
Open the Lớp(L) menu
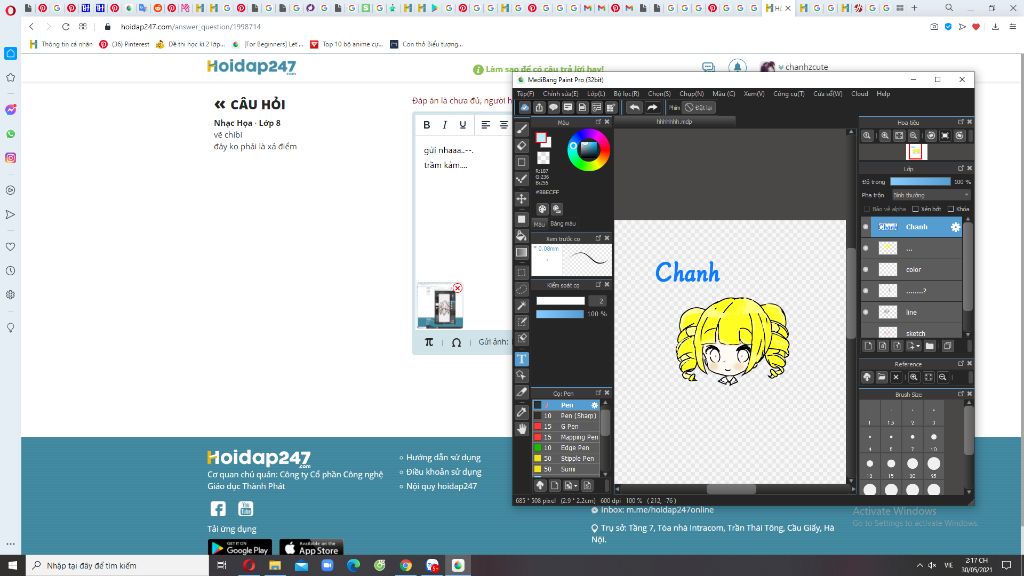pos(596,94)
